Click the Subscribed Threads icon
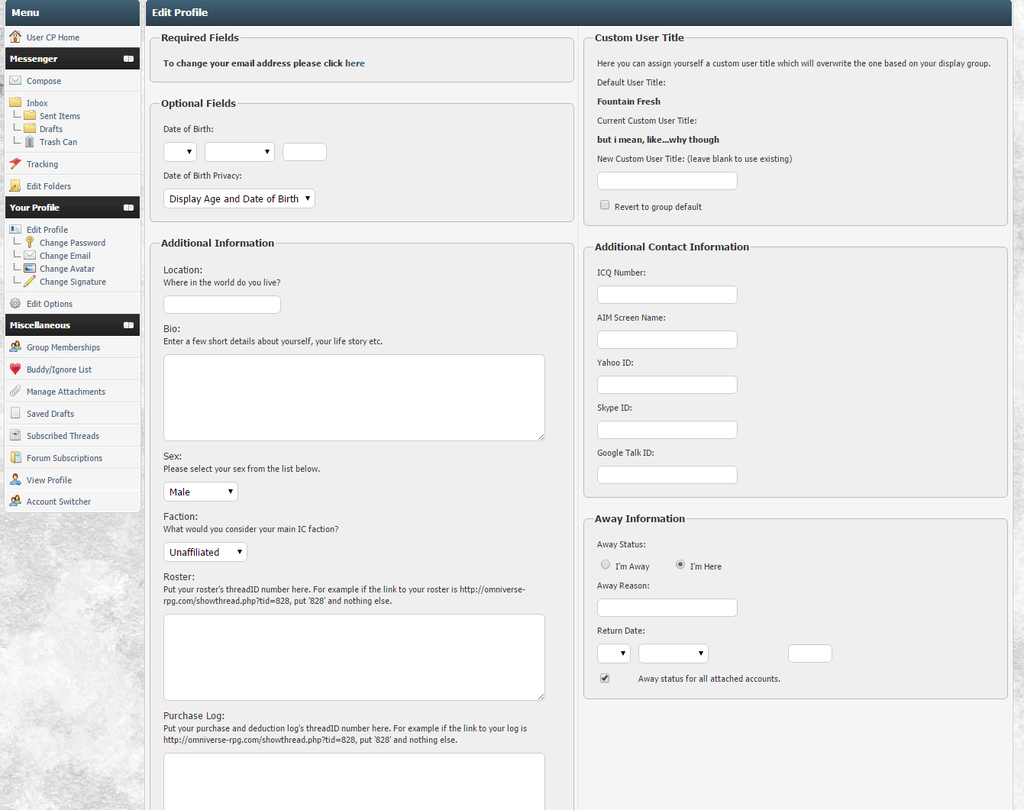 click(x=15, y=435)
